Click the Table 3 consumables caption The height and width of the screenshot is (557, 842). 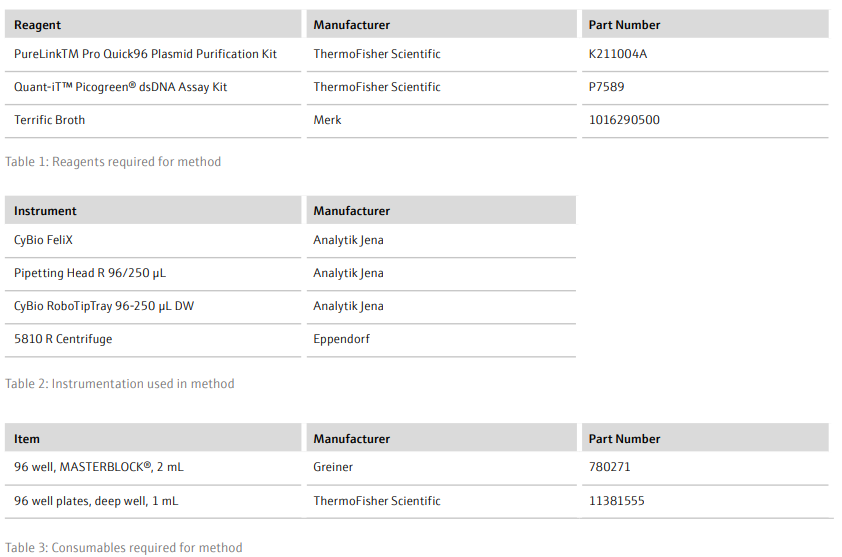click(124, 547)
